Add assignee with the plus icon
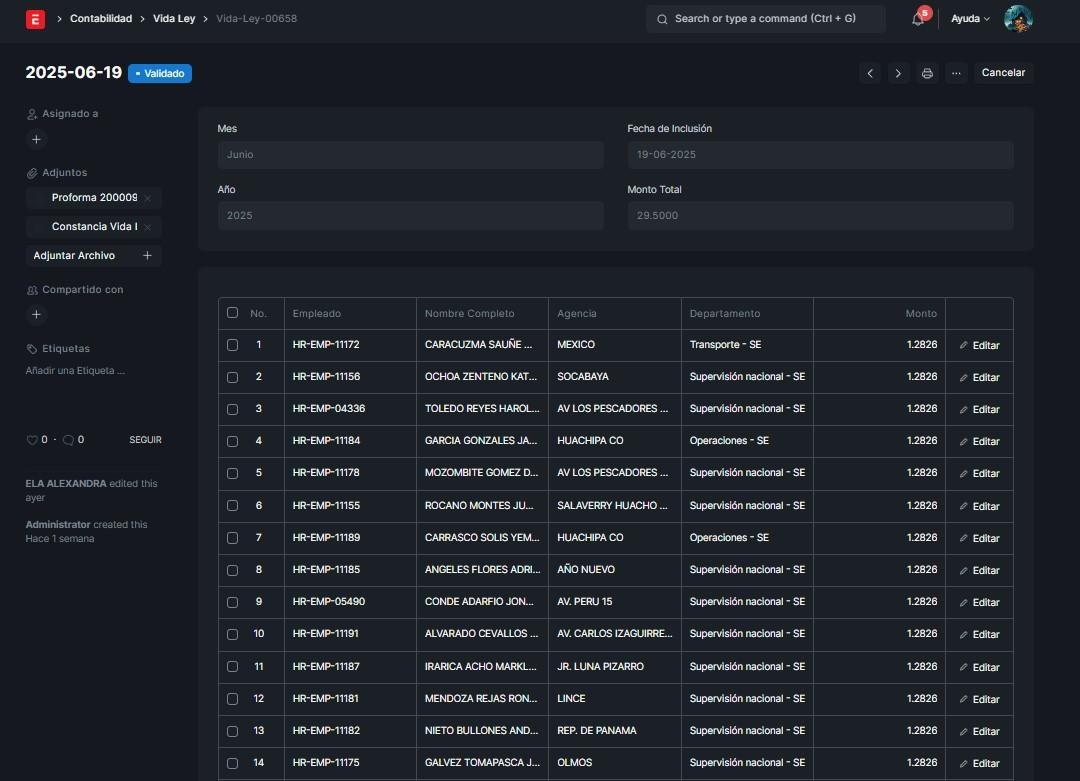1080x781 pixels. pos(36,140)
